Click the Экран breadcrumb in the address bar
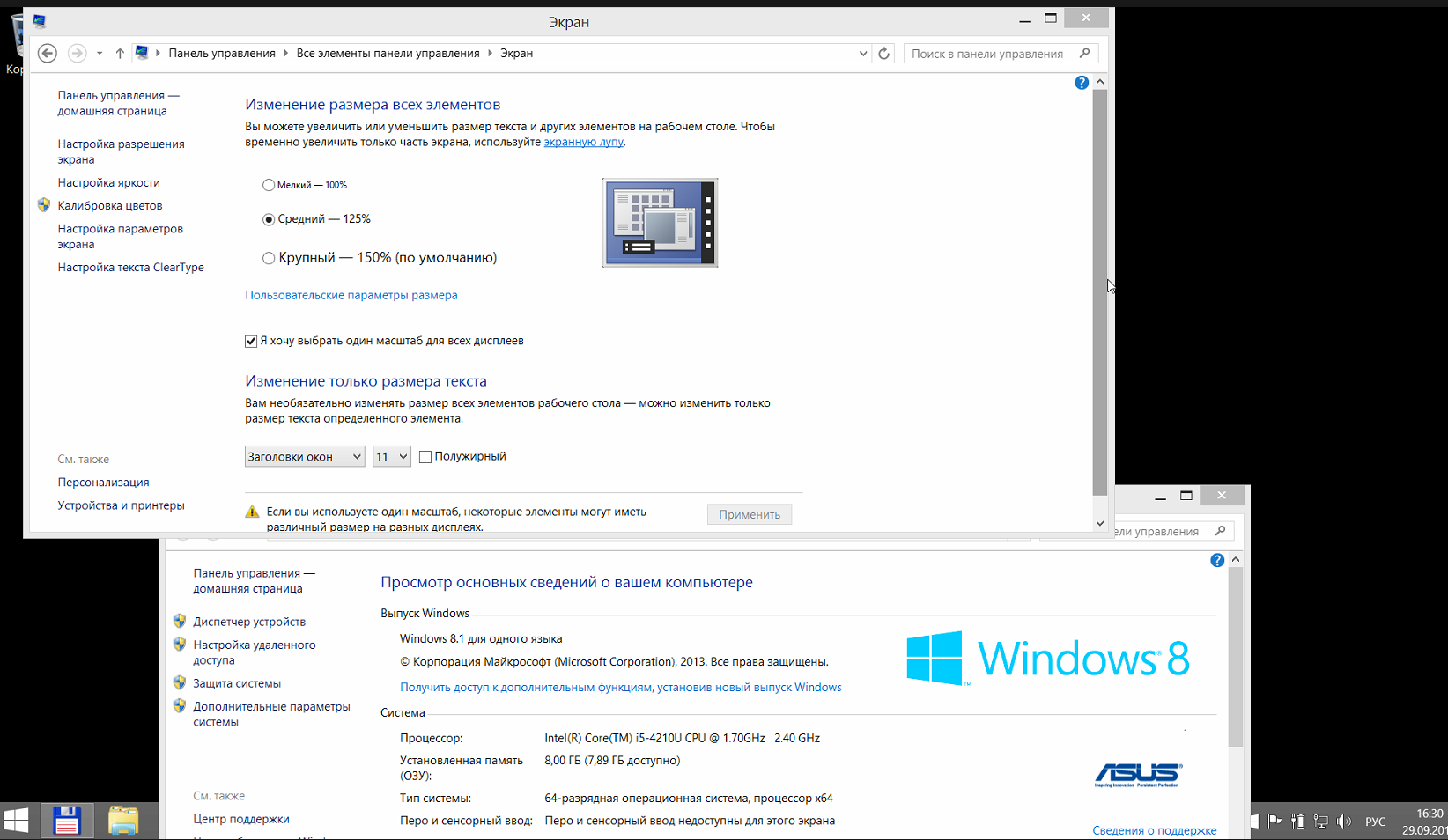This screenshot has width=1448, height=840. tap(516, 54)
